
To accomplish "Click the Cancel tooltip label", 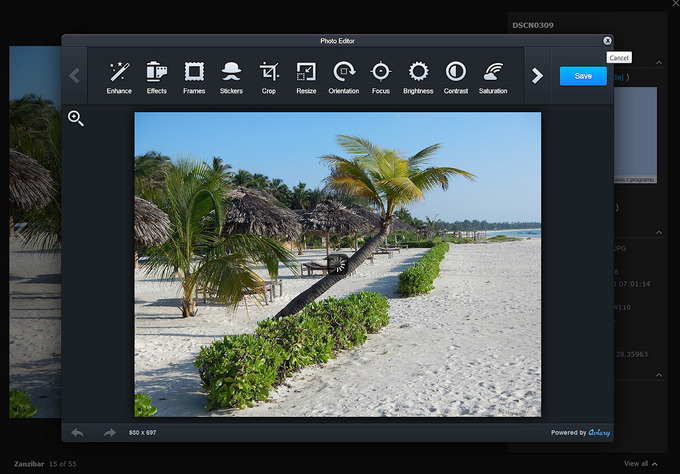I will [619, 58].
